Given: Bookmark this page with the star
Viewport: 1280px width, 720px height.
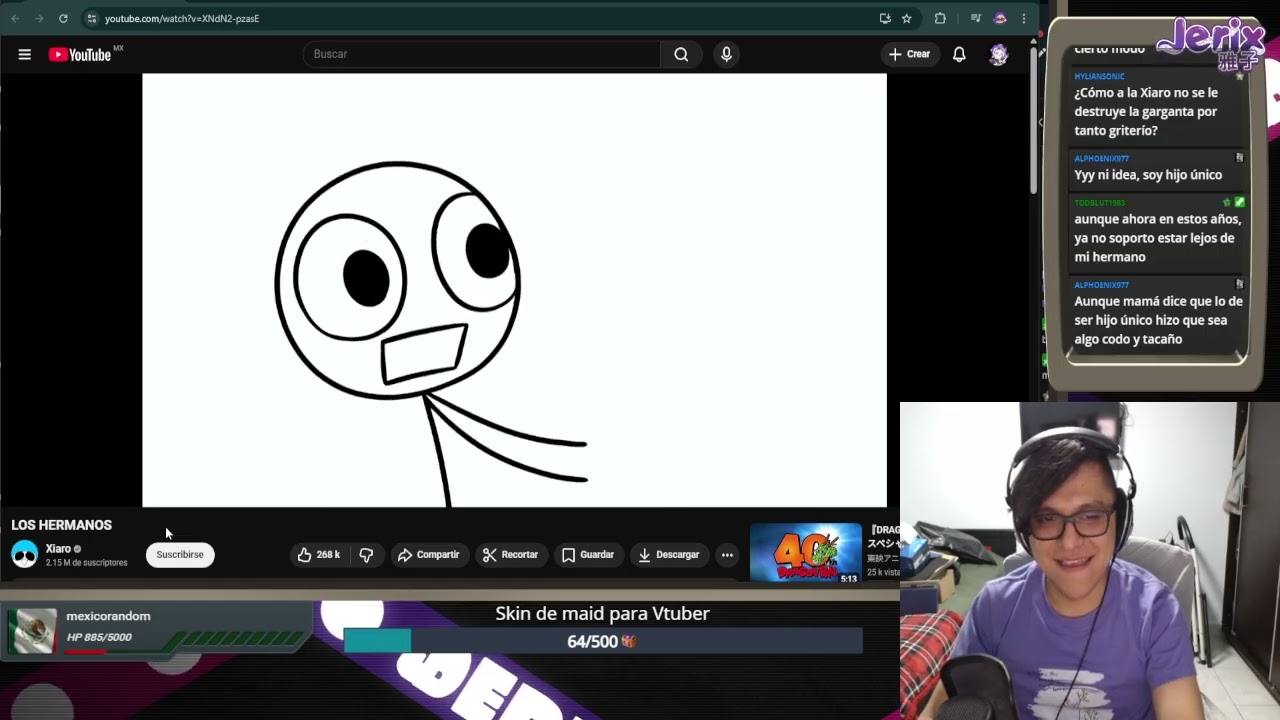Looking at the screenshot, I should click(906, 18).
